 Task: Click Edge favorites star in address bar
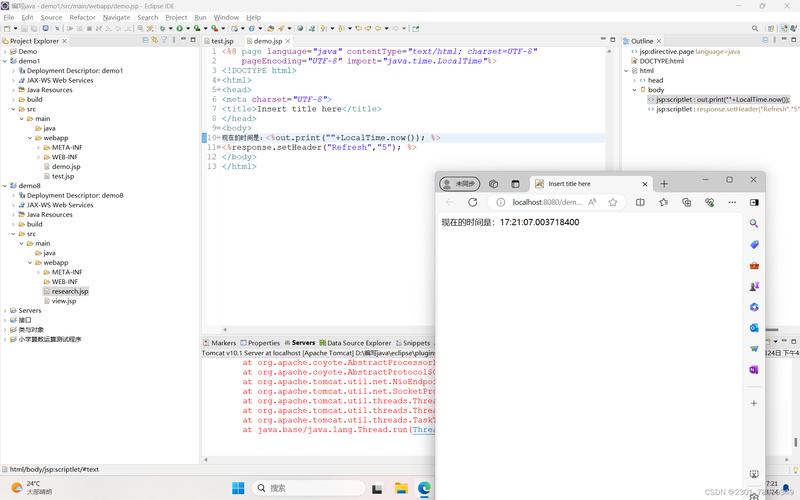(x=613, y=202)
